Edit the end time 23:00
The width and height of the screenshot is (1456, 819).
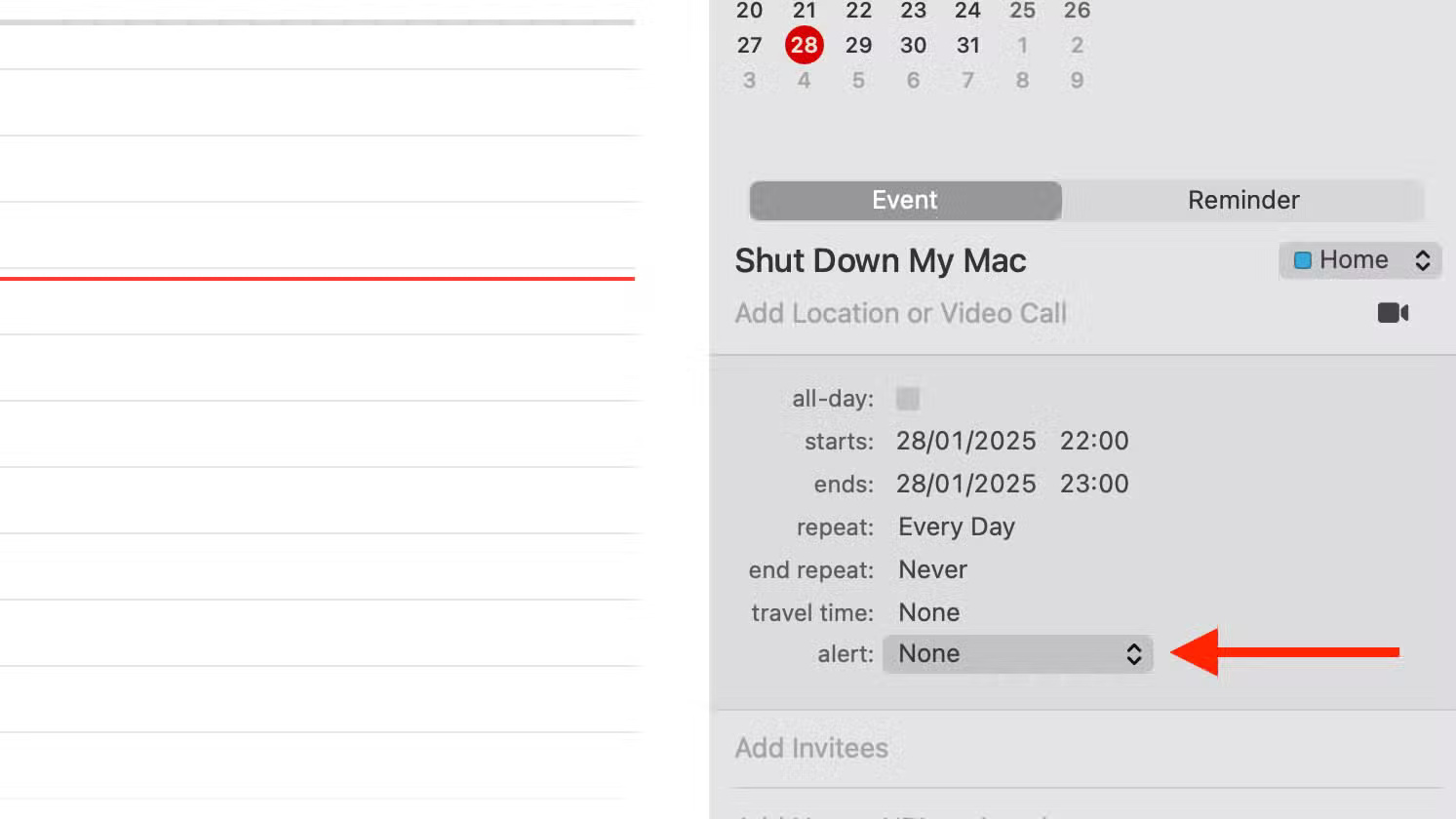(1094, 484)
